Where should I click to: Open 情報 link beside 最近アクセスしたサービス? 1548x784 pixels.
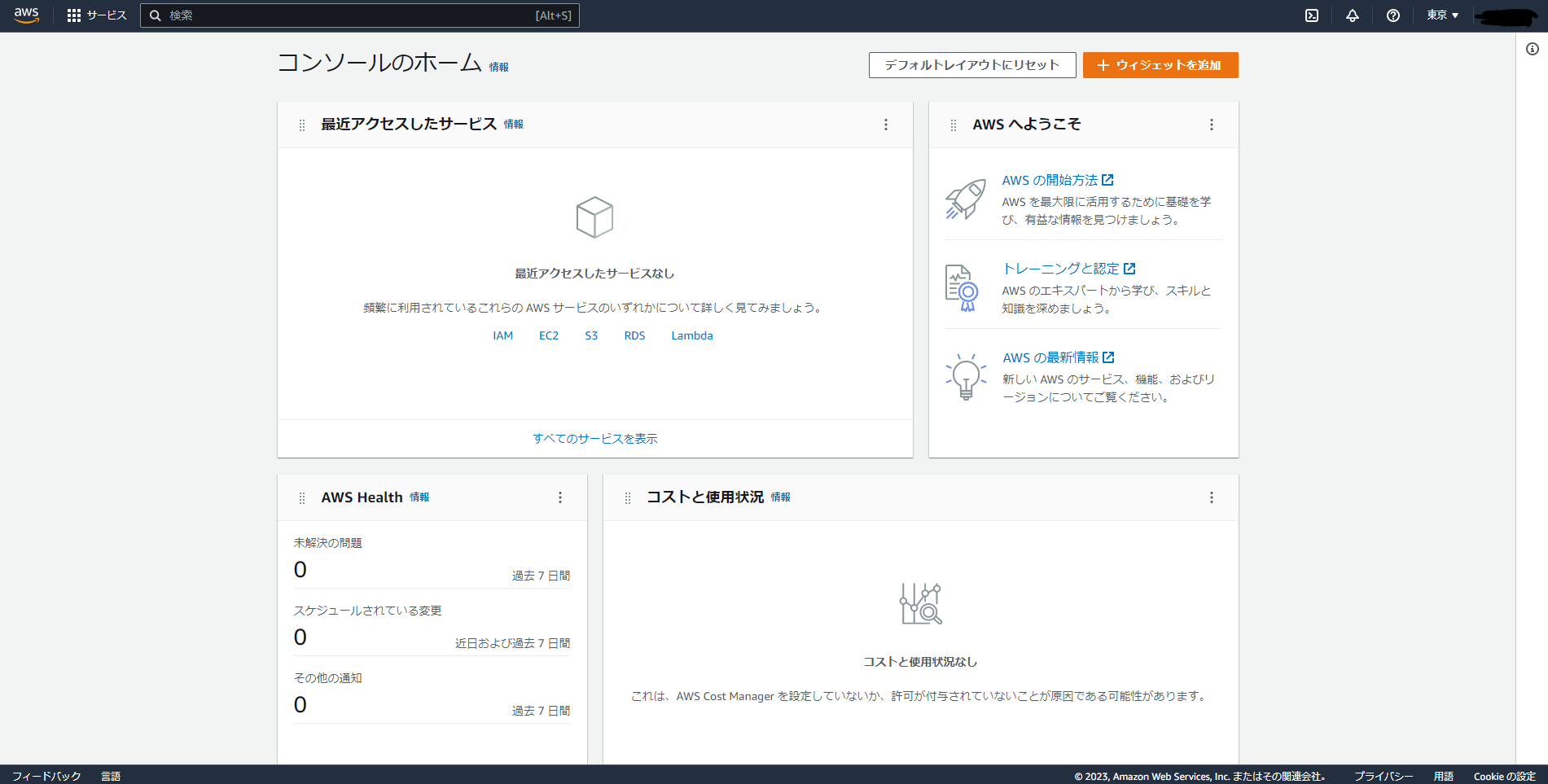click(x=514, y=125)
